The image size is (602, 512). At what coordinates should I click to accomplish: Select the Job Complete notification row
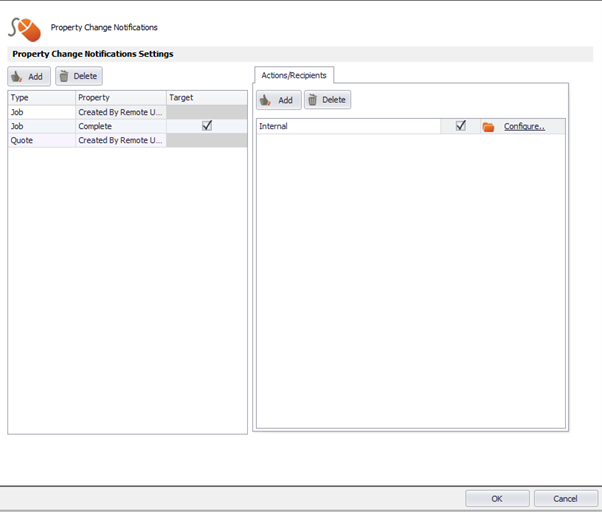point(127,126)
